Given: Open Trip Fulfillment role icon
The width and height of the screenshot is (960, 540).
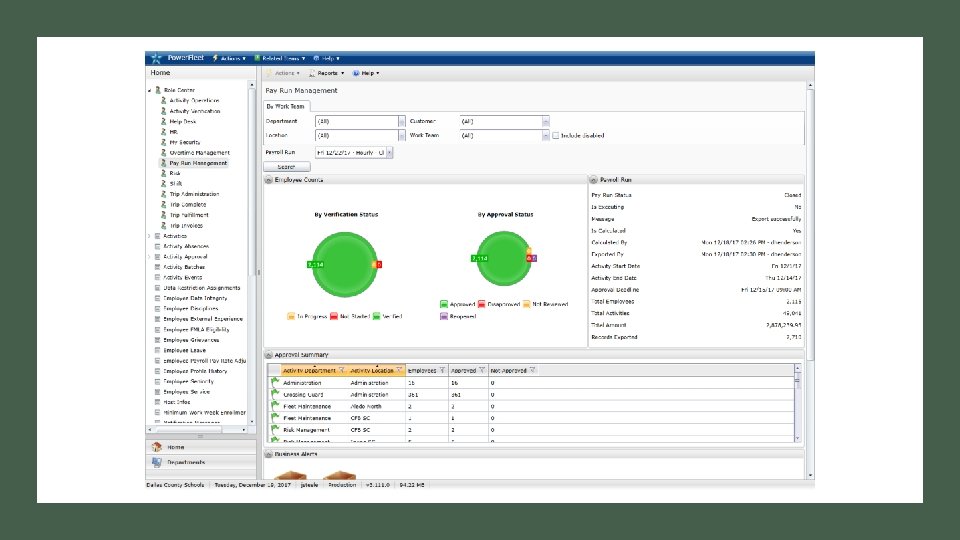Looking at the screenshot, I should coord(163,215).
